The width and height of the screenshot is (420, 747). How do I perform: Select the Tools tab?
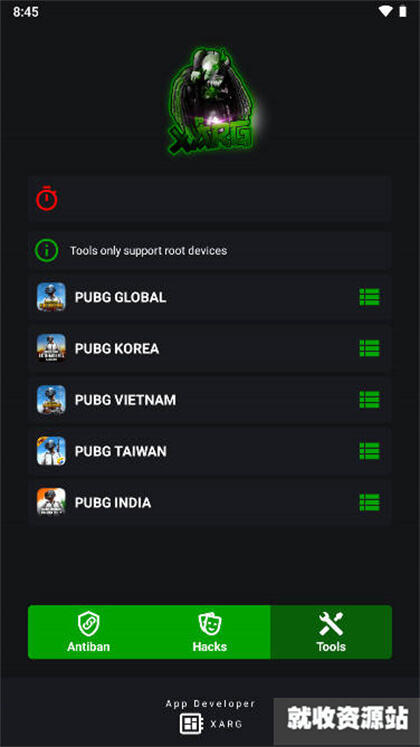click(331, 632)
